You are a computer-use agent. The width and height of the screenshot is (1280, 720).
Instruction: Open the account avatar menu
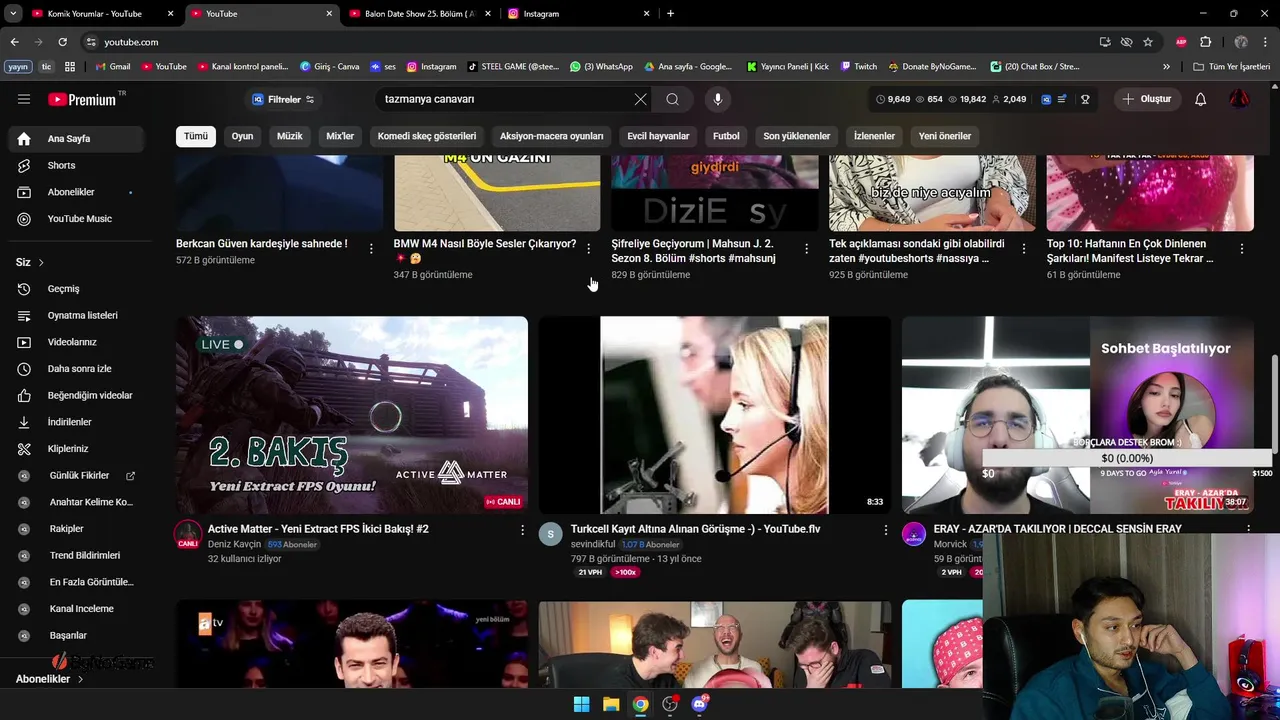point(1239,99)
